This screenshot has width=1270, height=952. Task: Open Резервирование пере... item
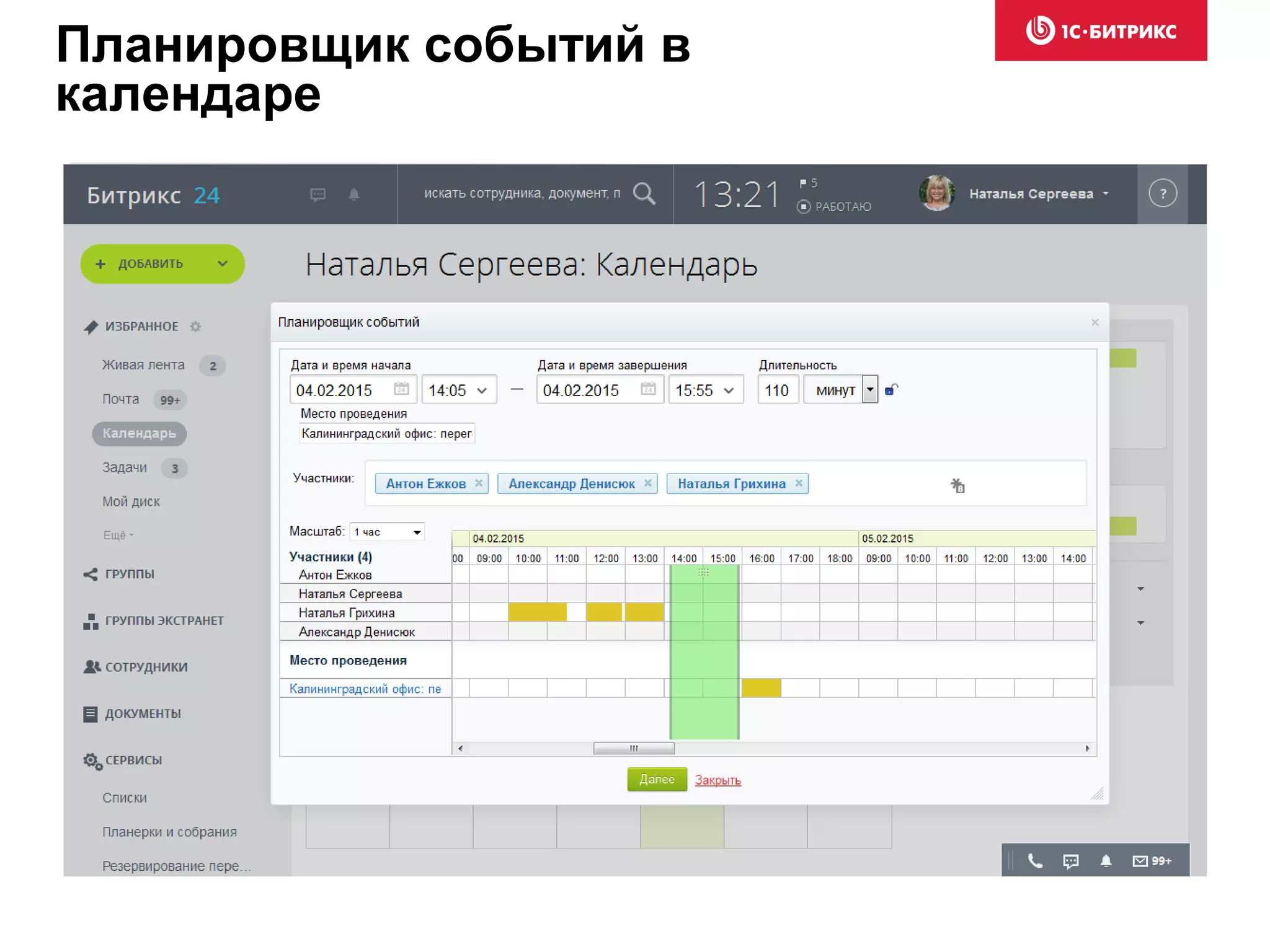coord(176,866)
